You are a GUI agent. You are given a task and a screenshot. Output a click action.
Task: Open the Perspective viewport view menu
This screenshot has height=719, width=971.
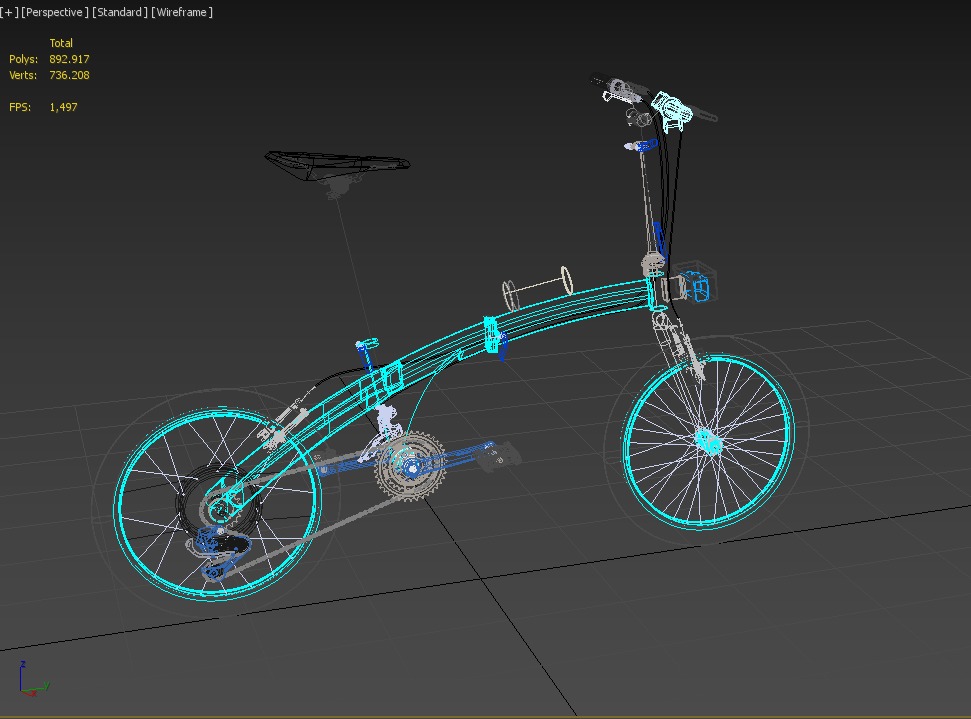[55, 12]
